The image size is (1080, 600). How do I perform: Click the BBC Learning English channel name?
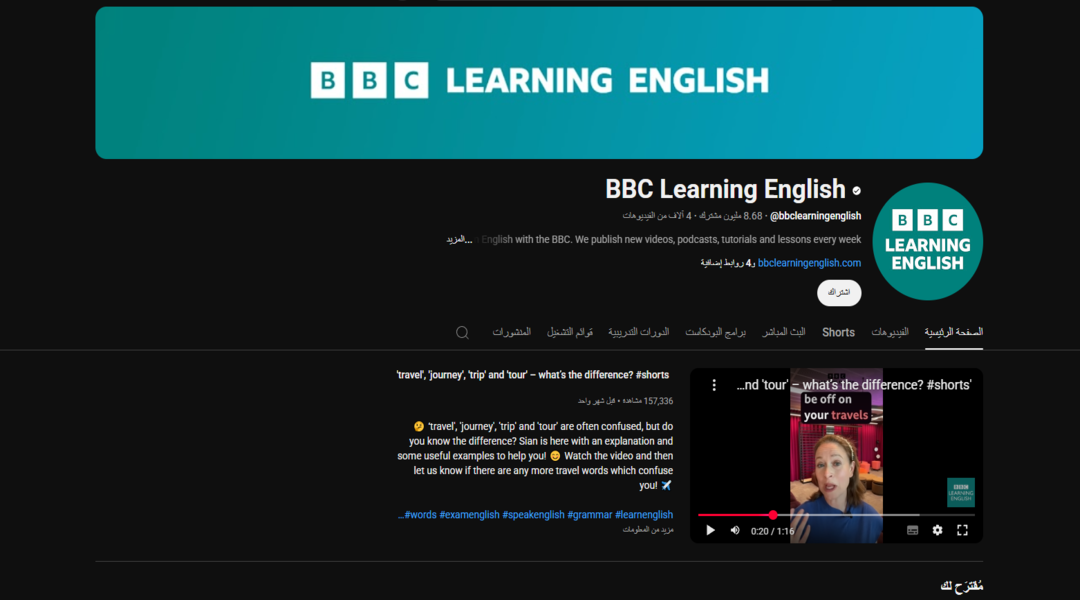point(725,189)
